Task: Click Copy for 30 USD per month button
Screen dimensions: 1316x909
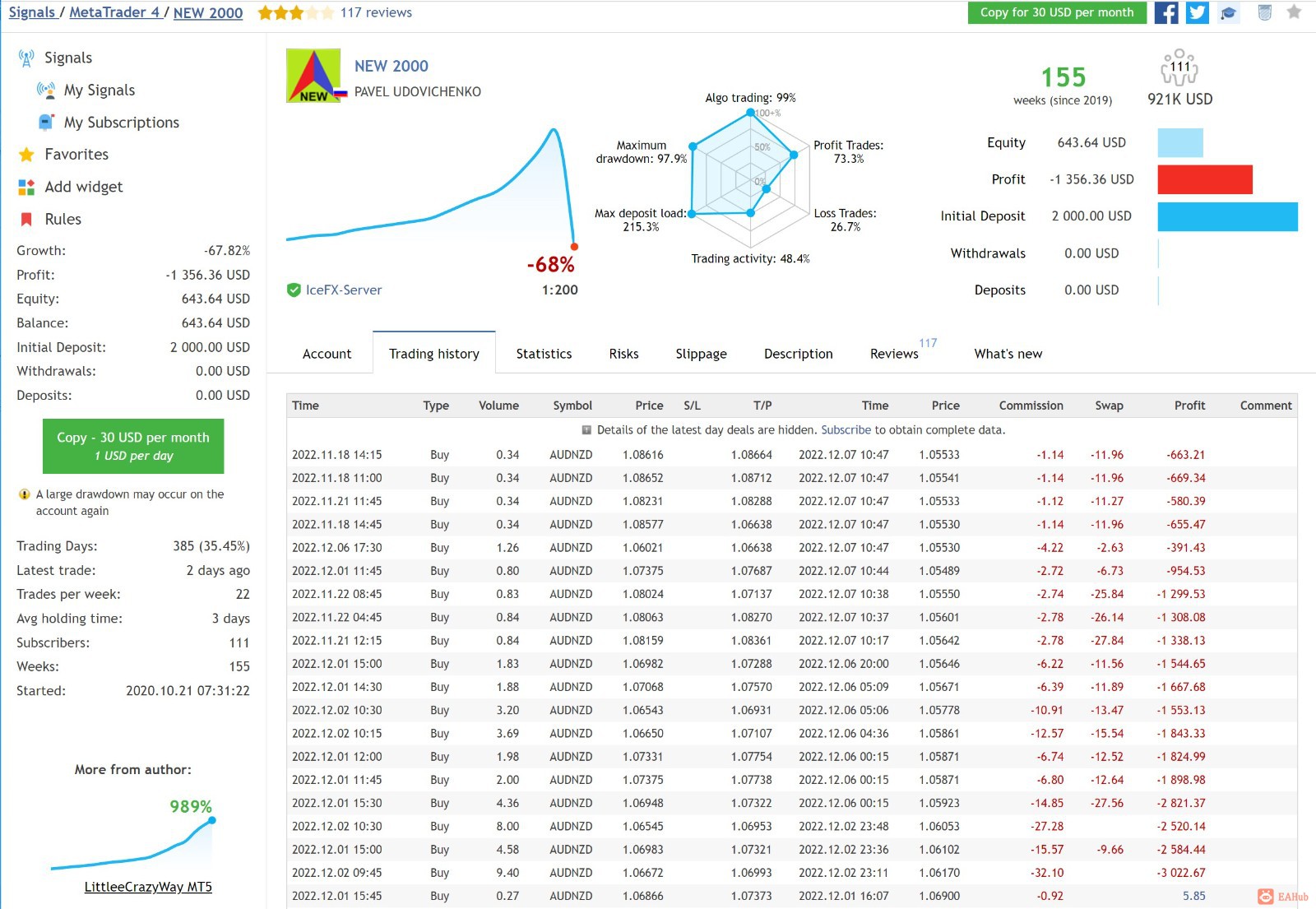Action: tap(1057, 12)
